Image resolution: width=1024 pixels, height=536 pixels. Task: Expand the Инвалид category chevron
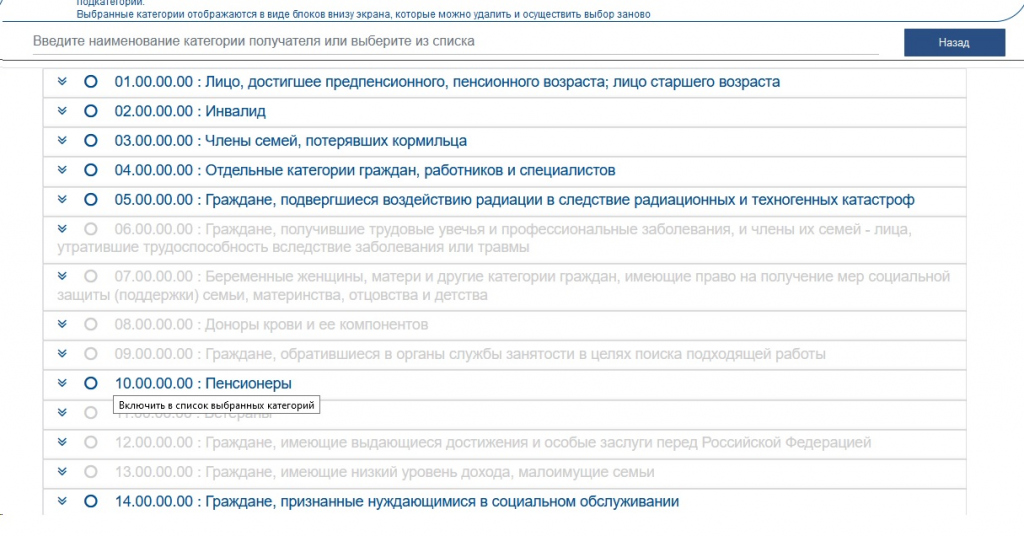(x=62, y=111)
